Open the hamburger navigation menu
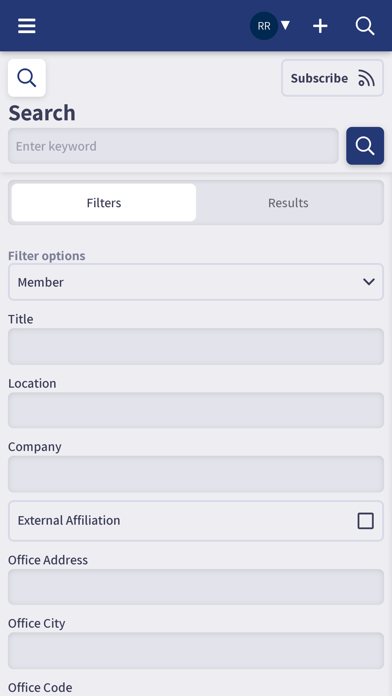The height and width of the screenshot is (696, 392). coord(27,26)
